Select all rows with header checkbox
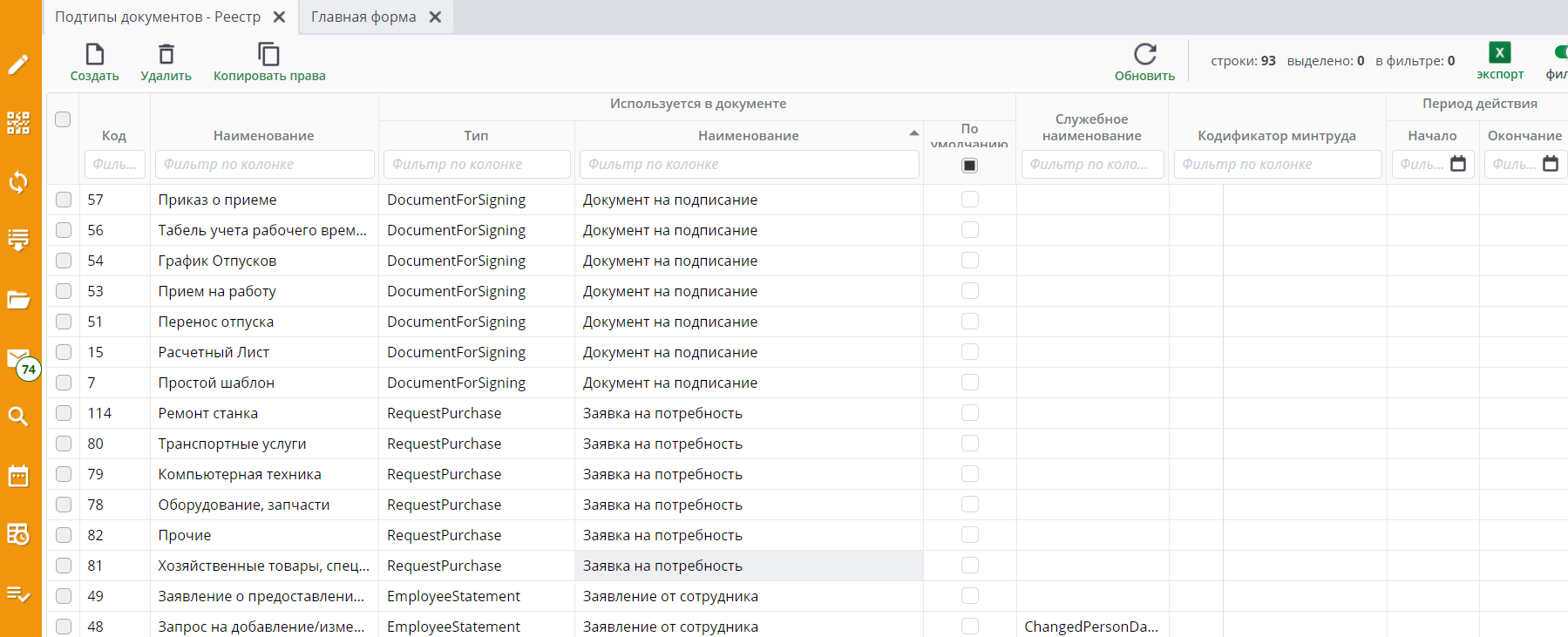The height and width of the screenshot is (637, 1568). coord(63,119)
